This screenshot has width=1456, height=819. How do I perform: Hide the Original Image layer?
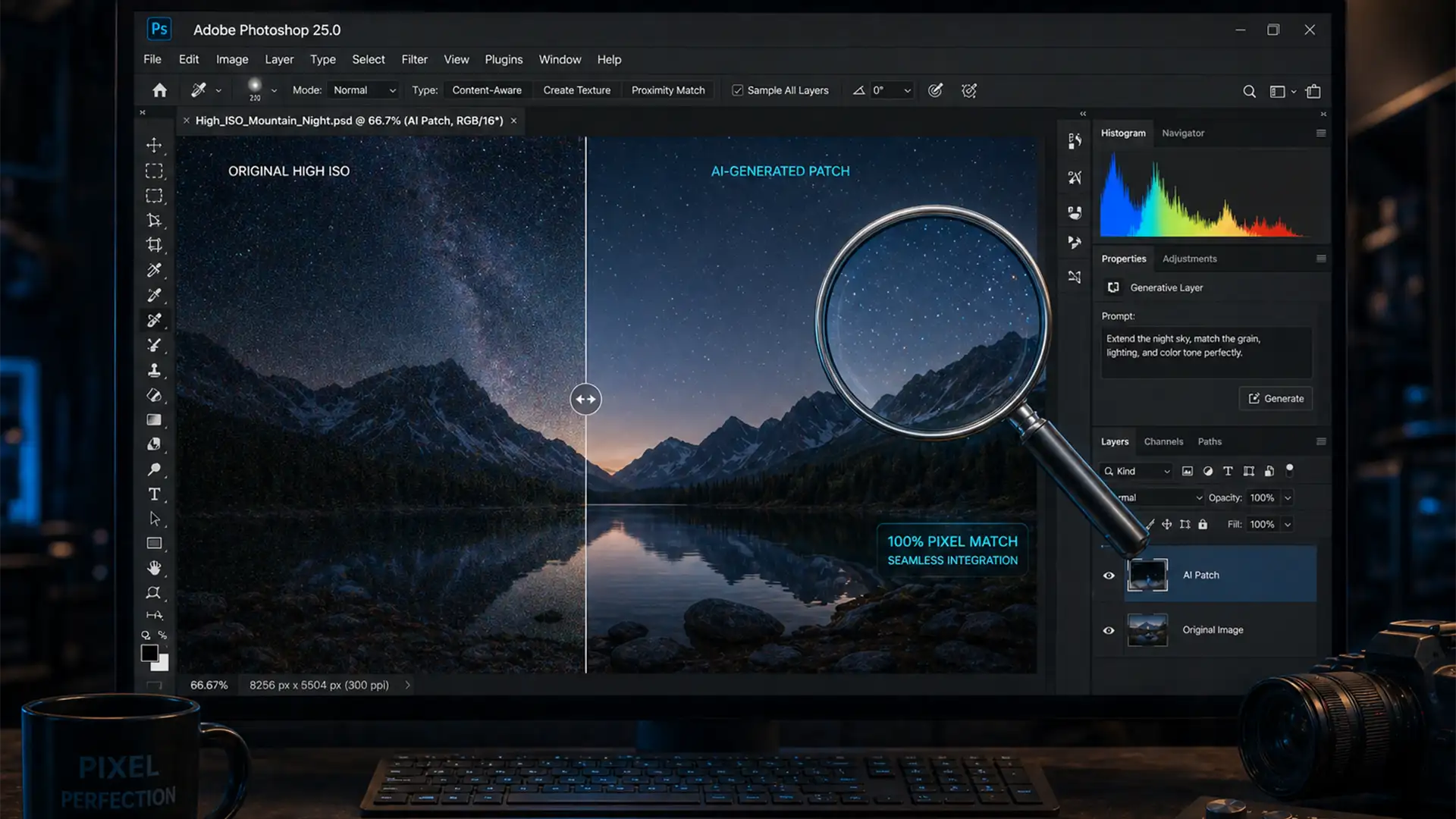pos(1108,630)
